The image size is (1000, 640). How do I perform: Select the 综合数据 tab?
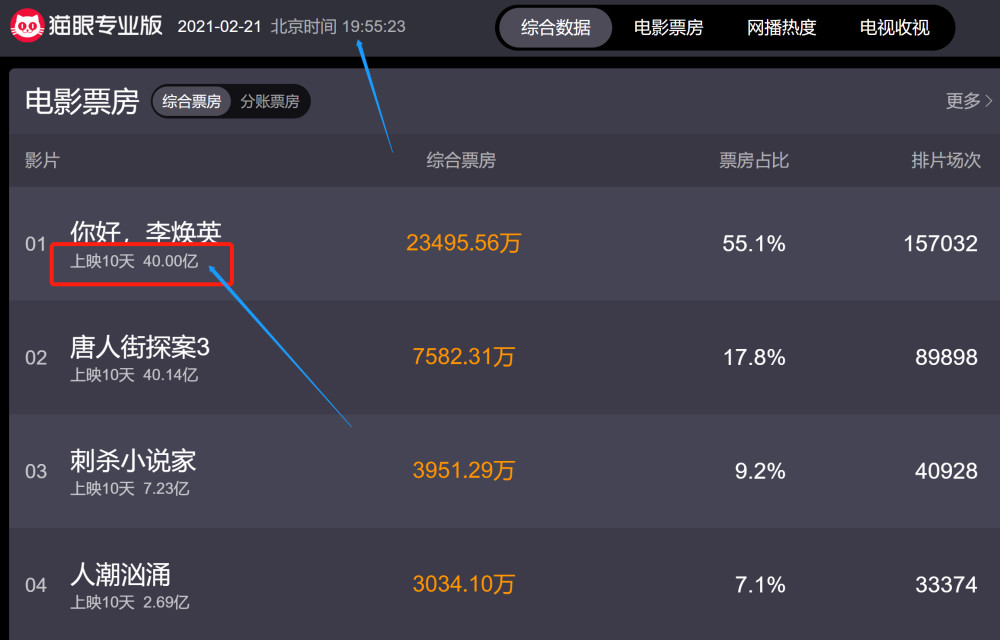[555, 27]
